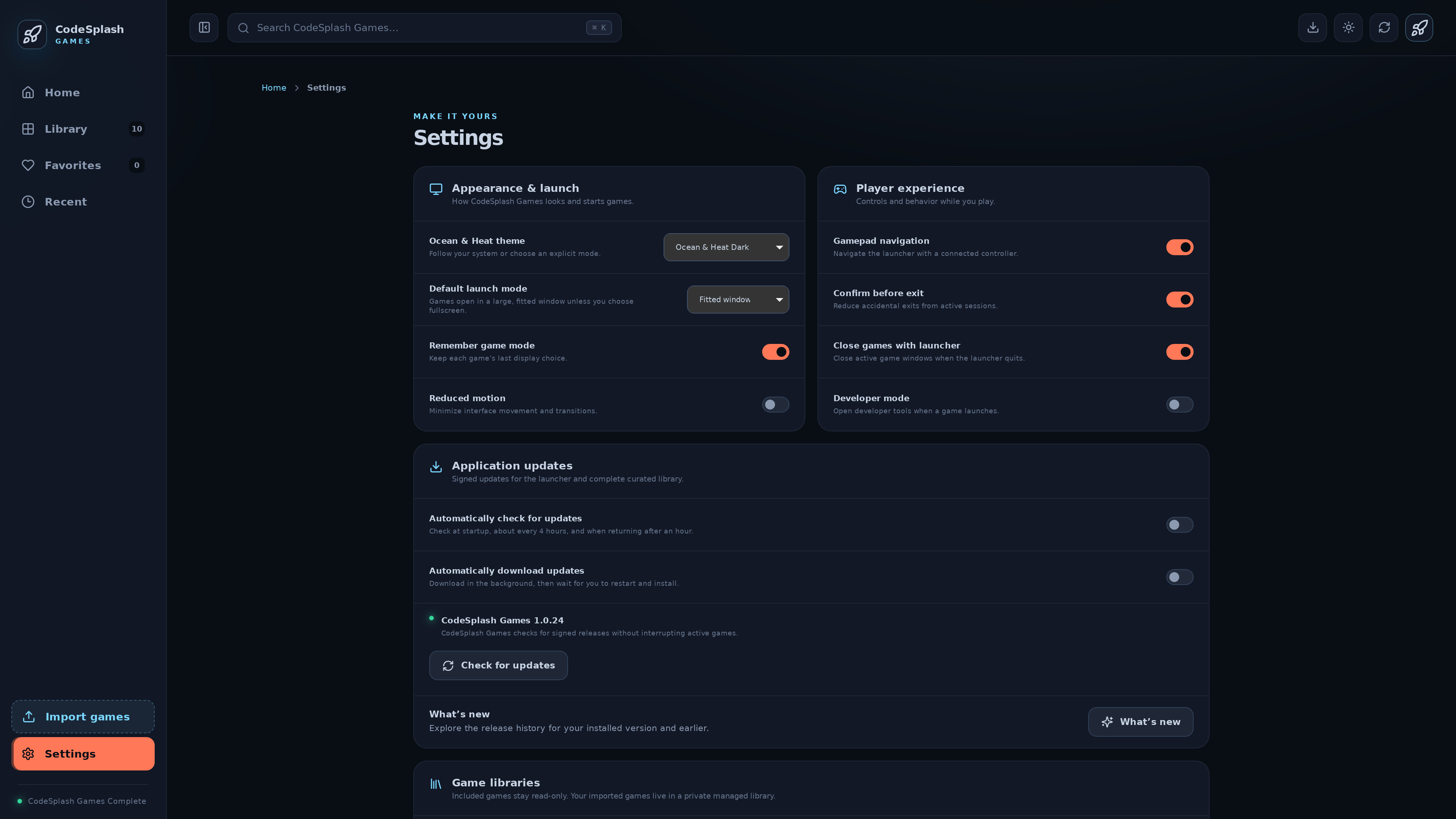The width and height of the screenshot is (1456, 819).
Task: Click the Game libraries heading
Action: 496,783
